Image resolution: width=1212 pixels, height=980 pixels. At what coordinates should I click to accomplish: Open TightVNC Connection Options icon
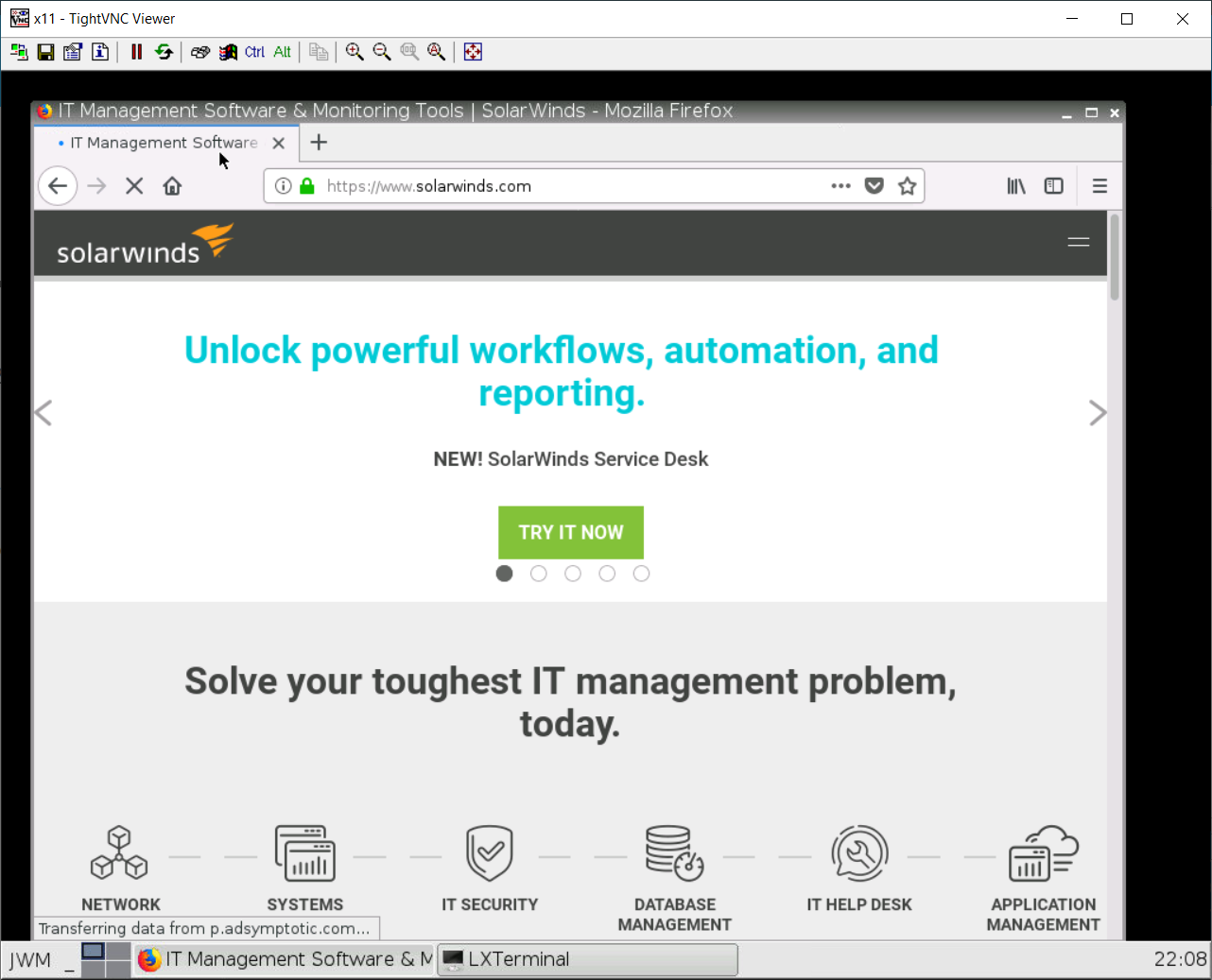click(73, 52)
